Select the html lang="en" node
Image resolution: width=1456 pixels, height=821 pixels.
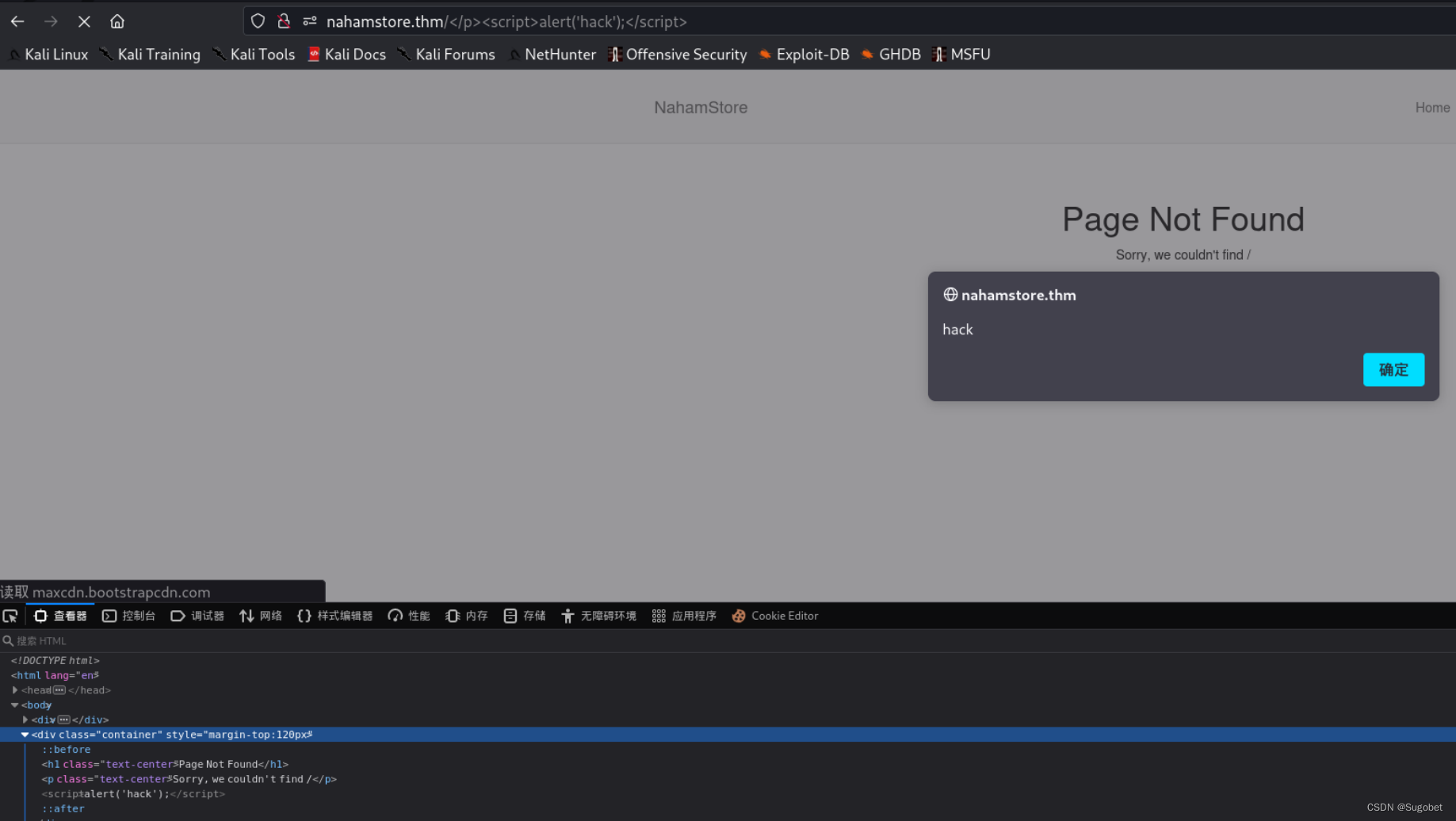(x=55, y=675)
